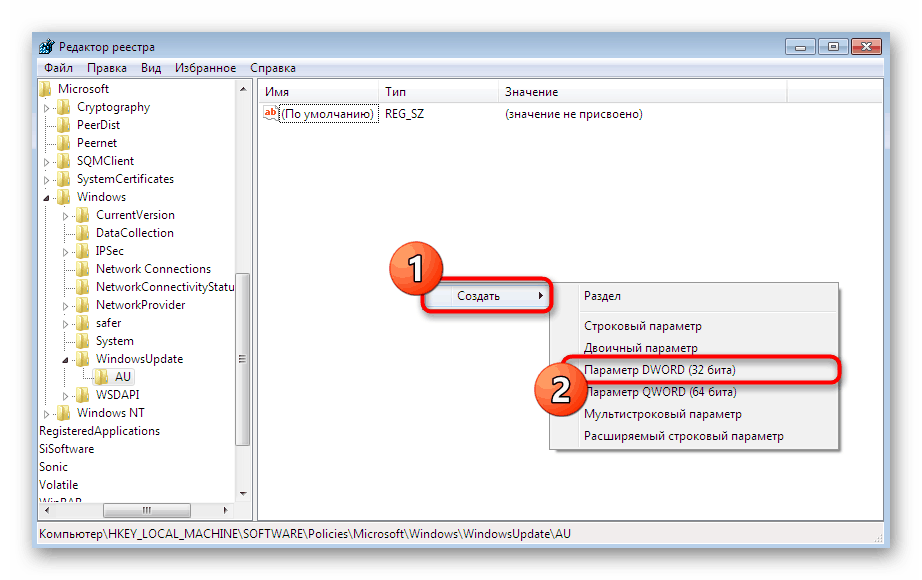Click the NetworkConnectivityStatus folder icon
The width and height of the screenshot is (922, 580).
(83, 287)
